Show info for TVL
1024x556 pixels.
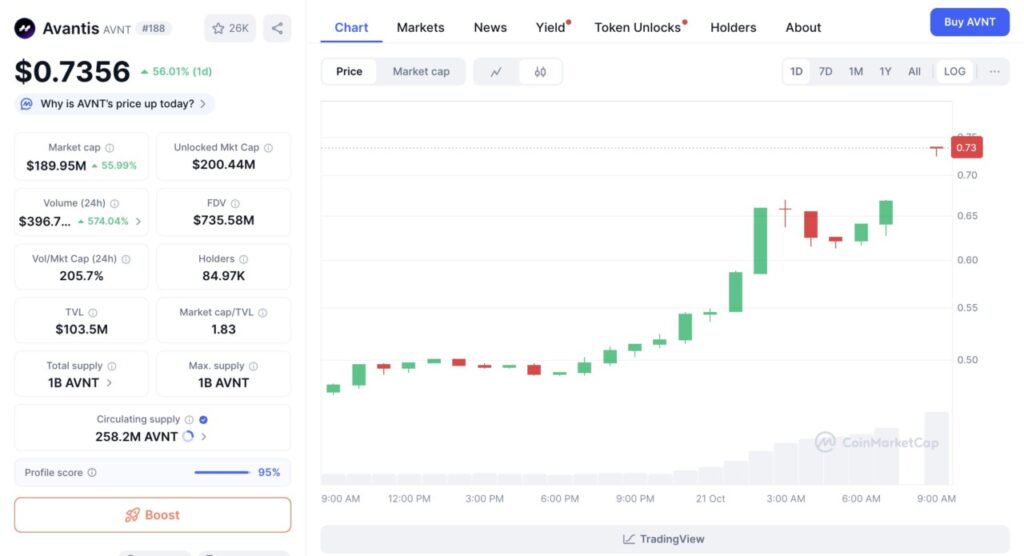(x=93, y=313)
